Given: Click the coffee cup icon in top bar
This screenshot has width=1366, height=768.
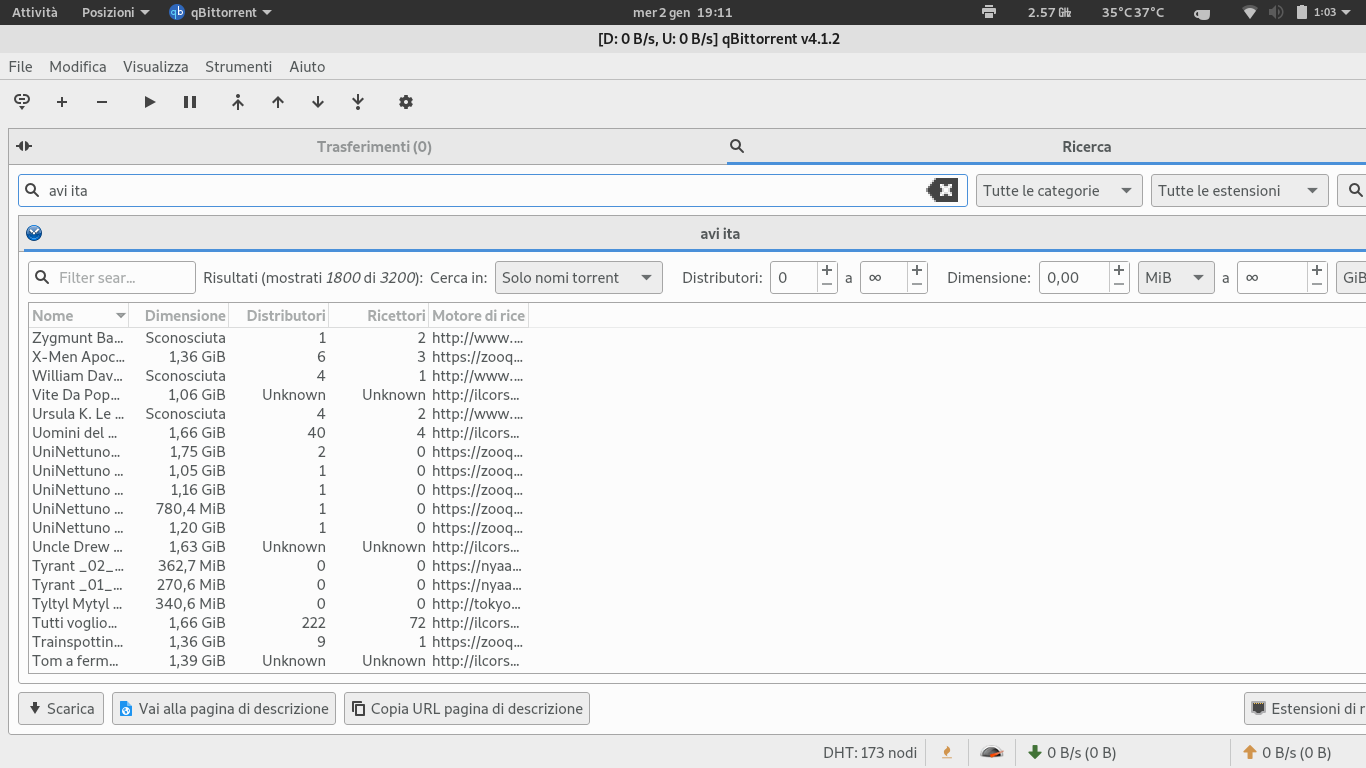Looking at the screenshot, I should click(x=1202, y=13).
